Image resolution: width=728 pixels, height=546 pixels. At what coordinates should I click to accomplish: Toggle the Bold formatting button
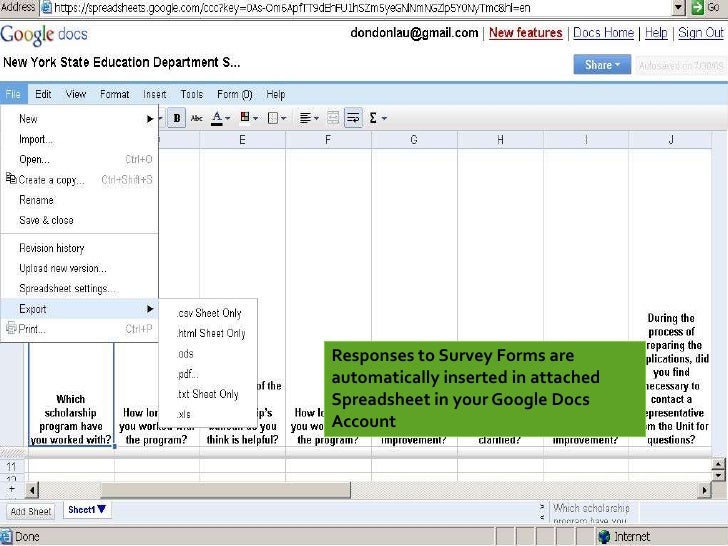click(176, 118)
